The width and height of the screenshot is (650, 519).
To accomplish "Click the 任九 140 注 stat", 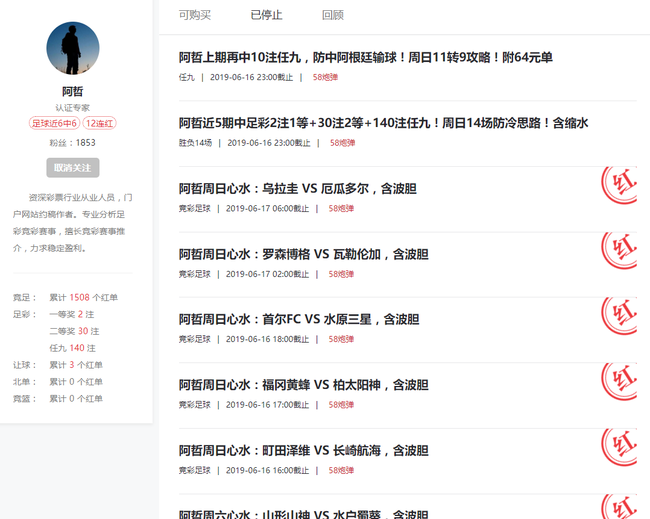I will [x=73, y=348].
